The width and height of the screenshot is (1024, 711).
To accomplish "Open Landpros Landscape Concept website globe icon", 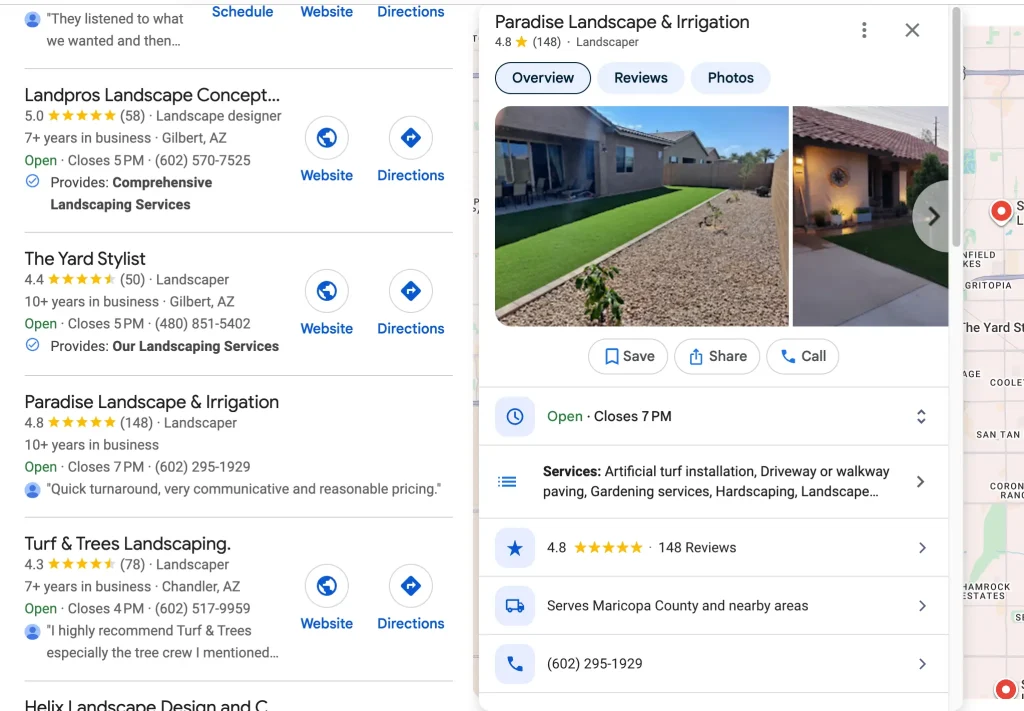I will pos(327,138).
